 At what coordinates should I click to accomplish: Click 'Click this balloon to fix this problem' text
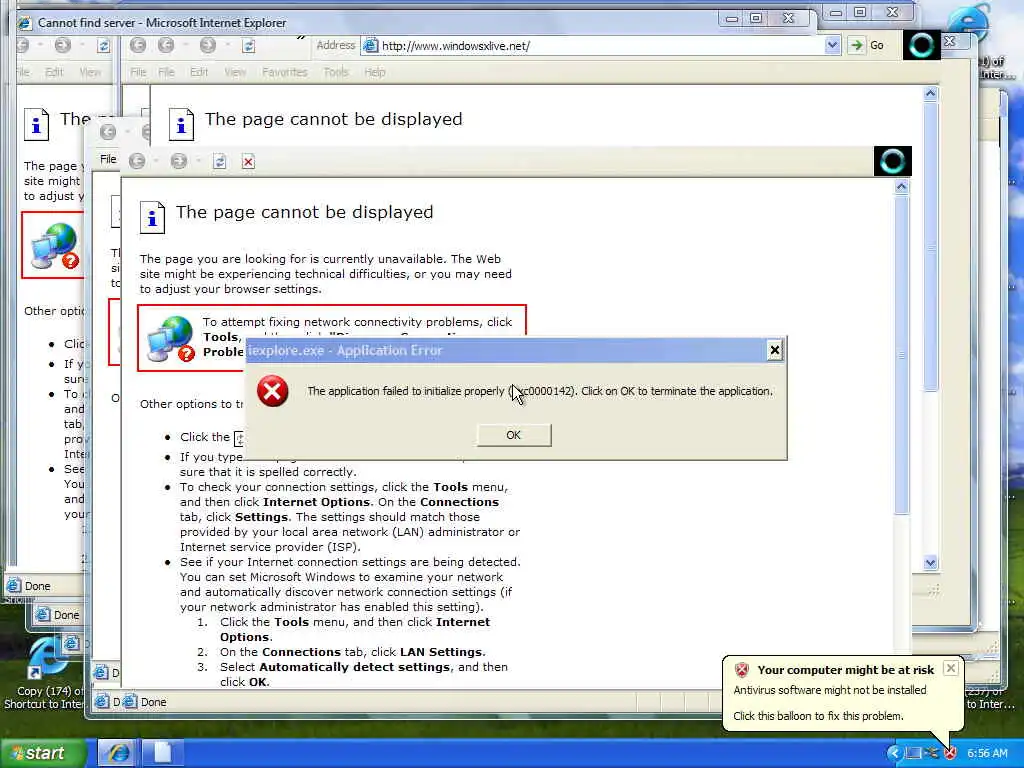(x=818, y=716)
